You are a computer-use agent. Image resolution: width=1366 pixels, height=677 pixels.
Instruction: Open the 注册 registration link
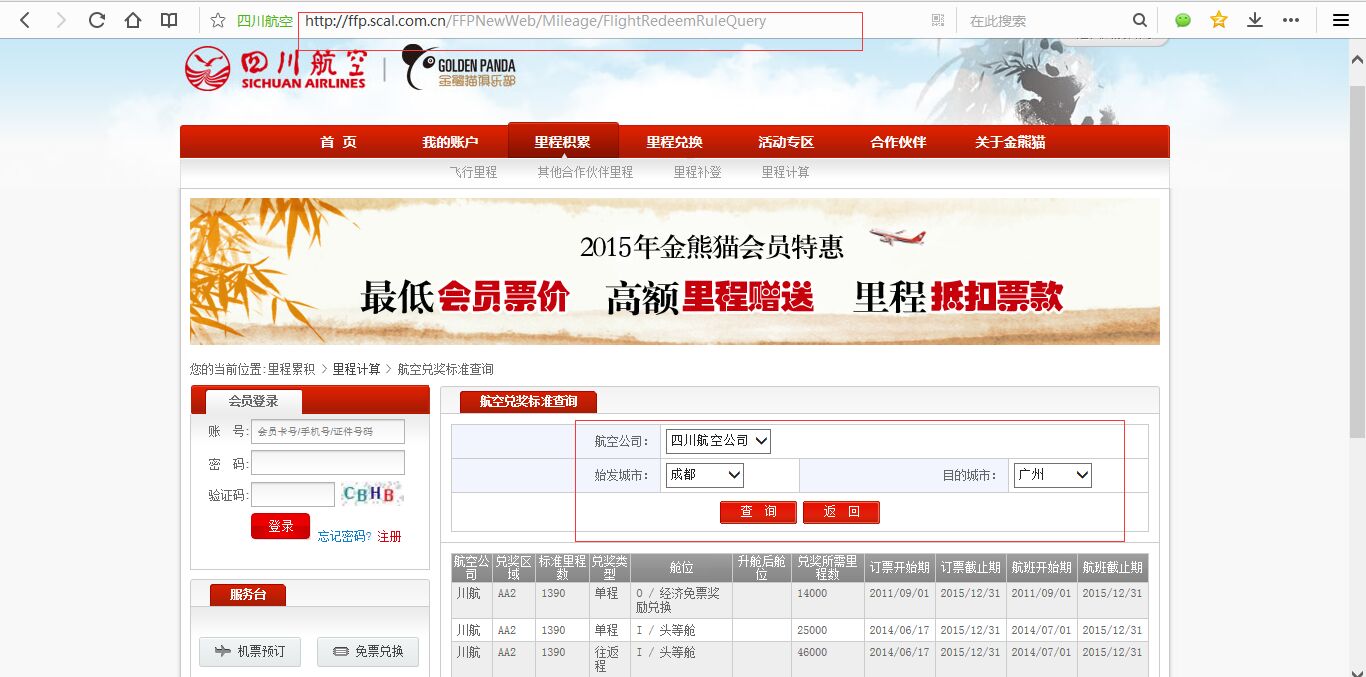pyautogui.click(x=389, y=536)
